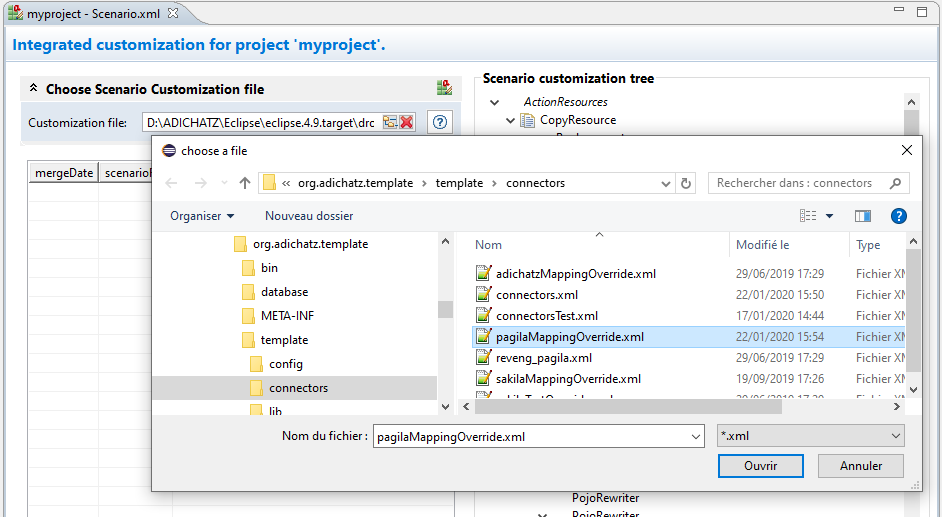
Task: Collapse the ActionResources tree node
Action: click(x=494, y=102)
